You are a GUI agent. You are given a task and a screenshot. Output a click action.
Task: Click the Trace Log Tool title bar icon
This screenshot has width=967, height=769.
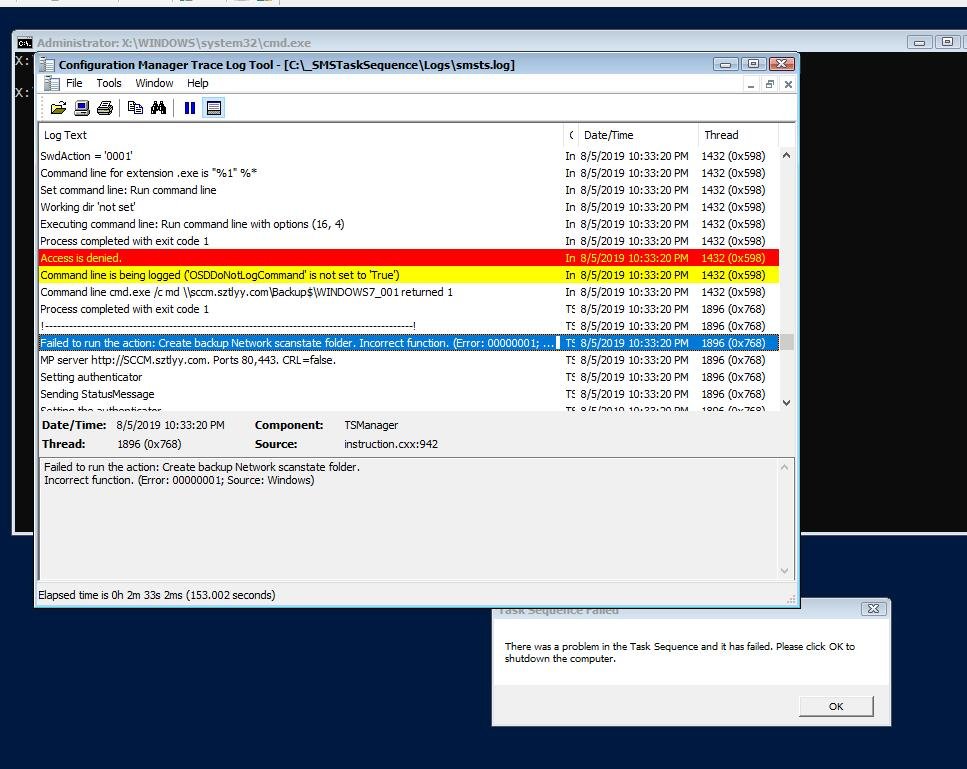click(x=47, y=64)
